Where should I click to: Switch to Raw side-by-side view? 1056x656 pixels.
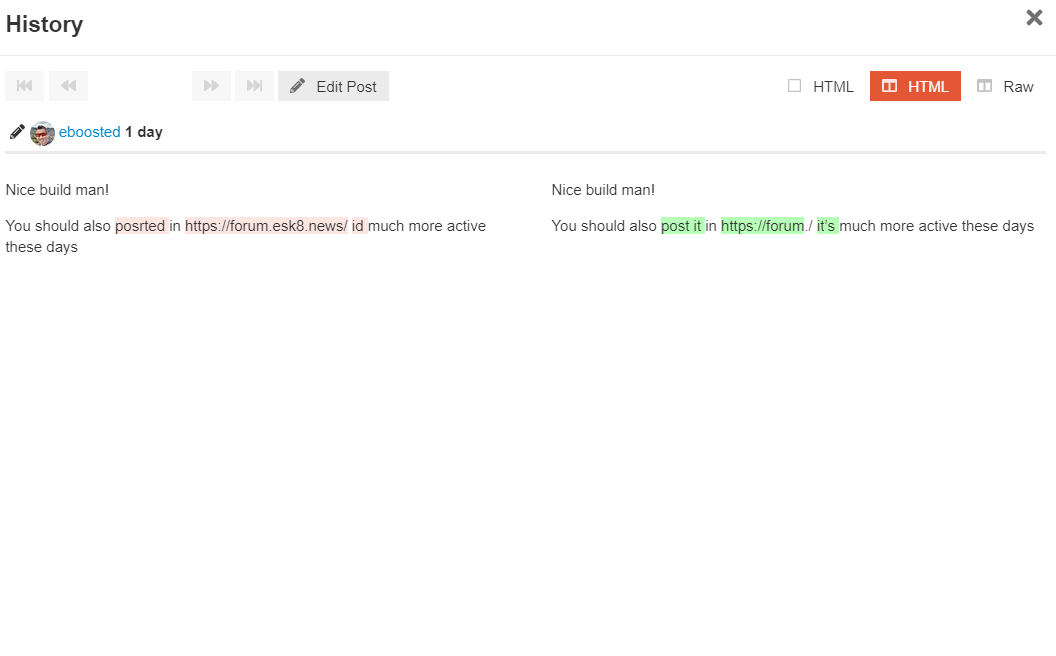tap(1005, 86)
